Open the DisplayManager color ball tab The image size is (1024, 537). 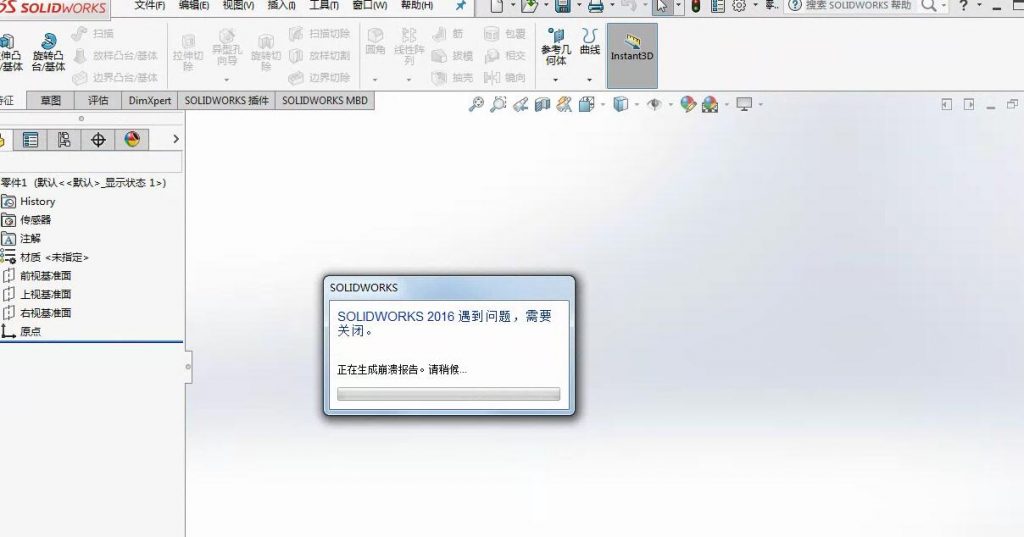click(x=132, y=139)
